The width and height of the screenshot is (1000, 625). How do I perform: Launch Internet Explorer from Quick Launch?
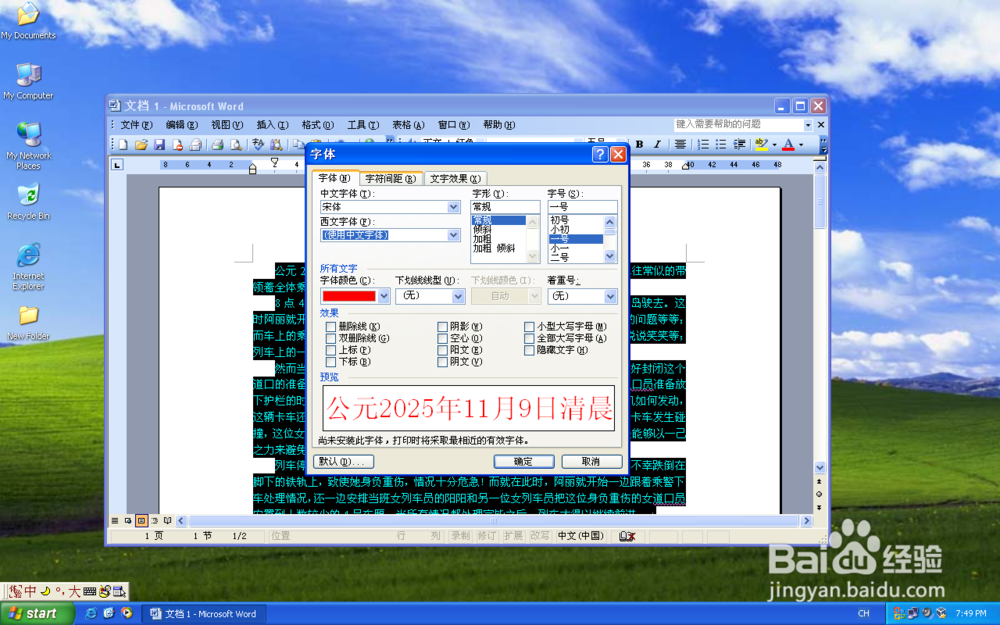pos(91,614)
